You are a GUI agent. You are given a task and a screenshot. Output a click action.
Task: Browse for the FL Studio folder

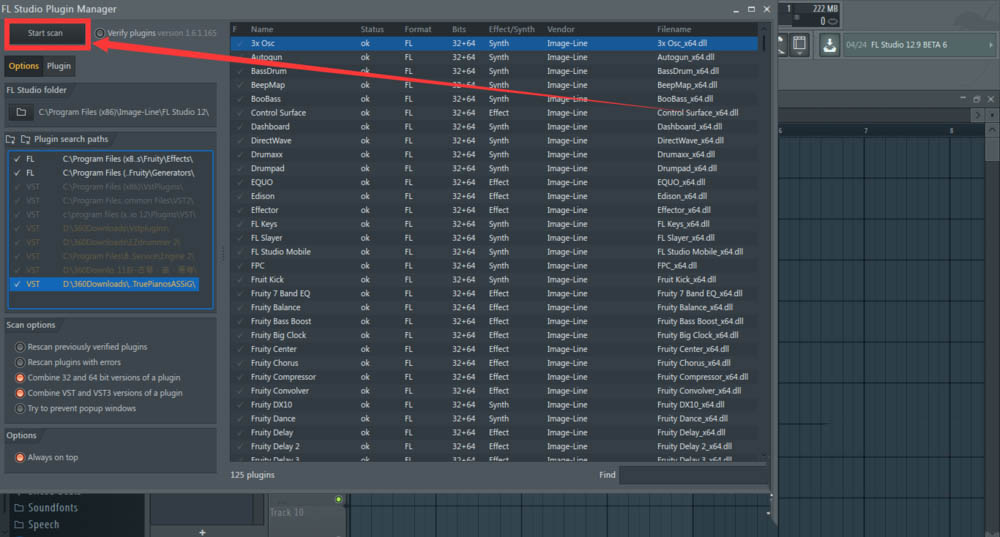(21, 112)
